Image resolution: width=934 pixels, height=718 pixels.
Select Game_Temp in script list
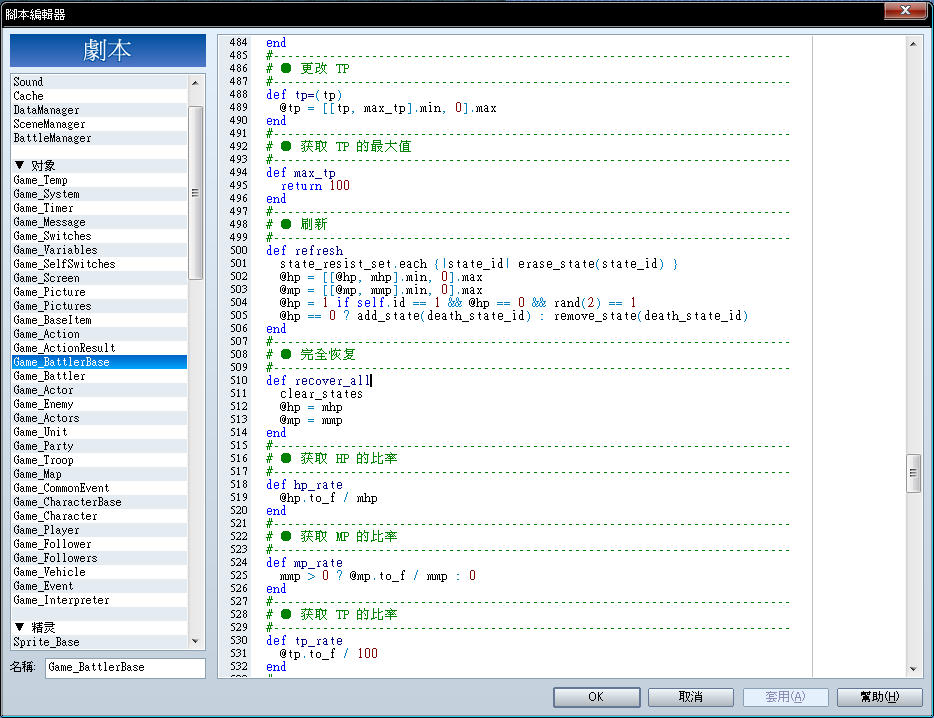click(x=99, y=180)
